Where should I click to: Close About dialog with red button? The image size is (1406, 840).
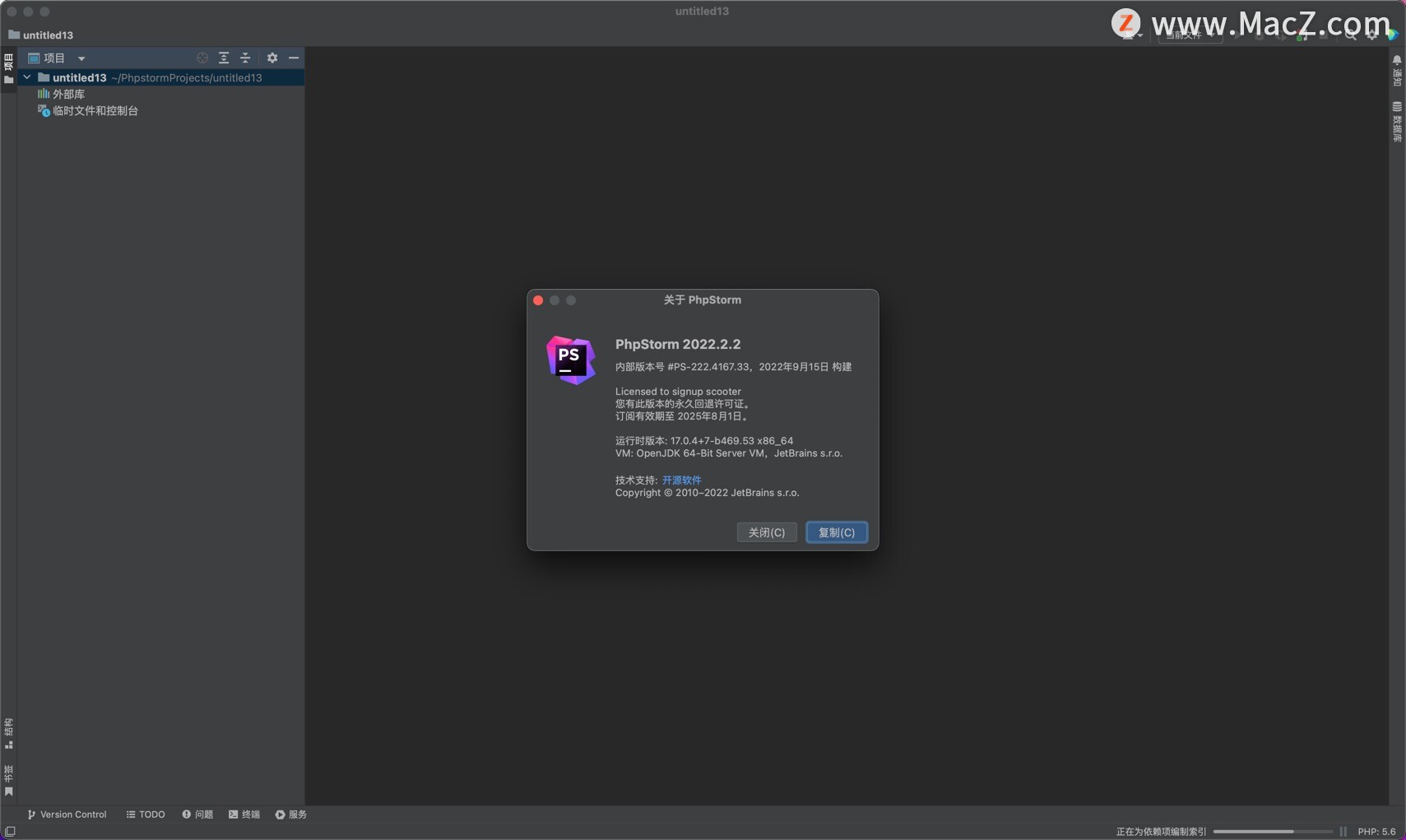[x=538, y=300]
